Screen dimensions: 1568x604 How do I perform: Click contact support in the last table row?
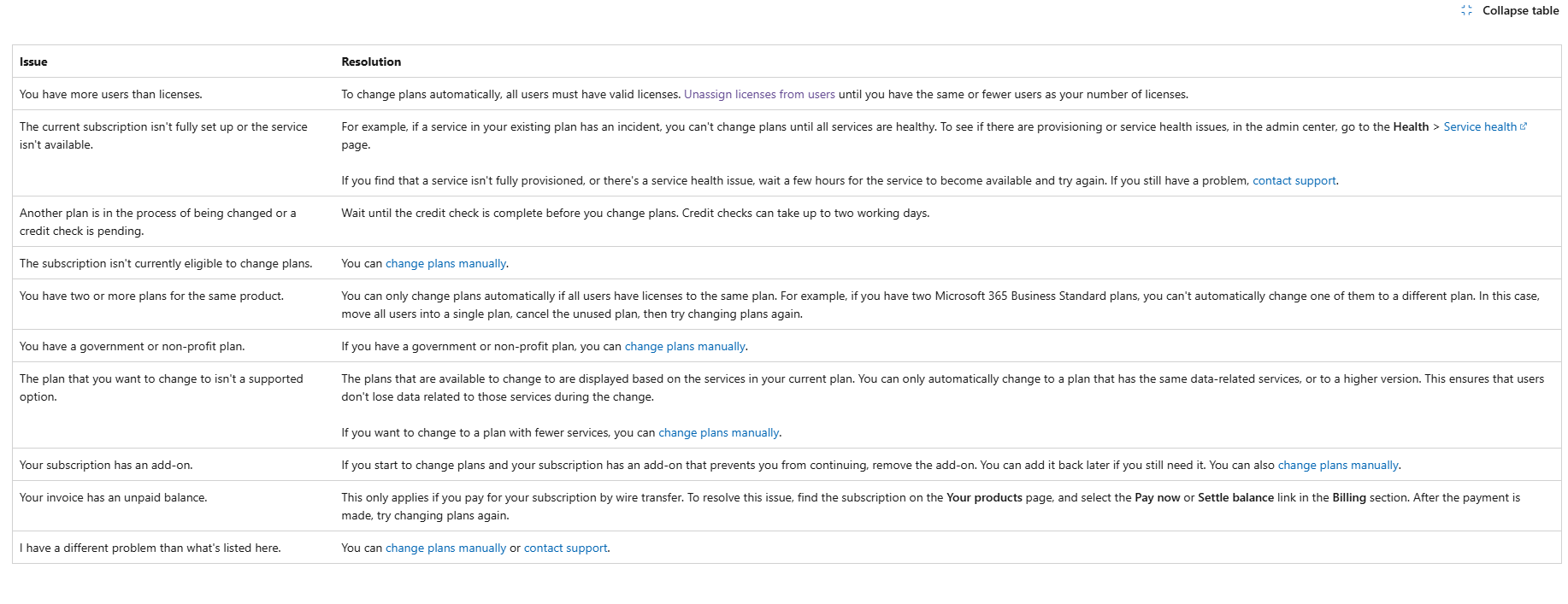(x=565, y=548)
